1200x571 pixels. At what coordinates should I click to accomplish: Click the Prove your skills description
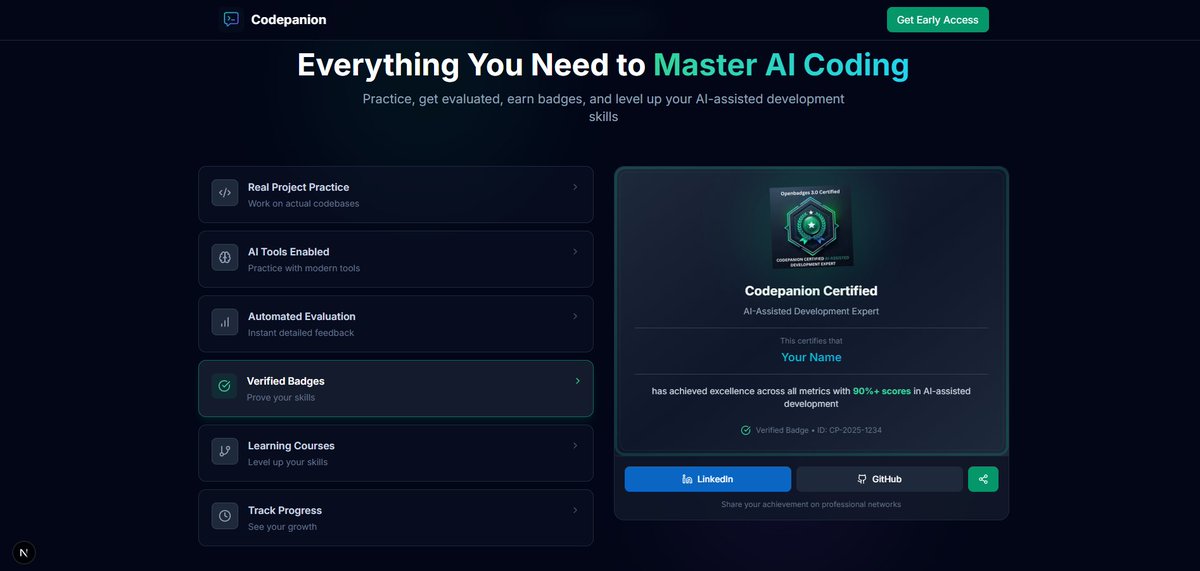pyautogui.click(x=281, y=397)
